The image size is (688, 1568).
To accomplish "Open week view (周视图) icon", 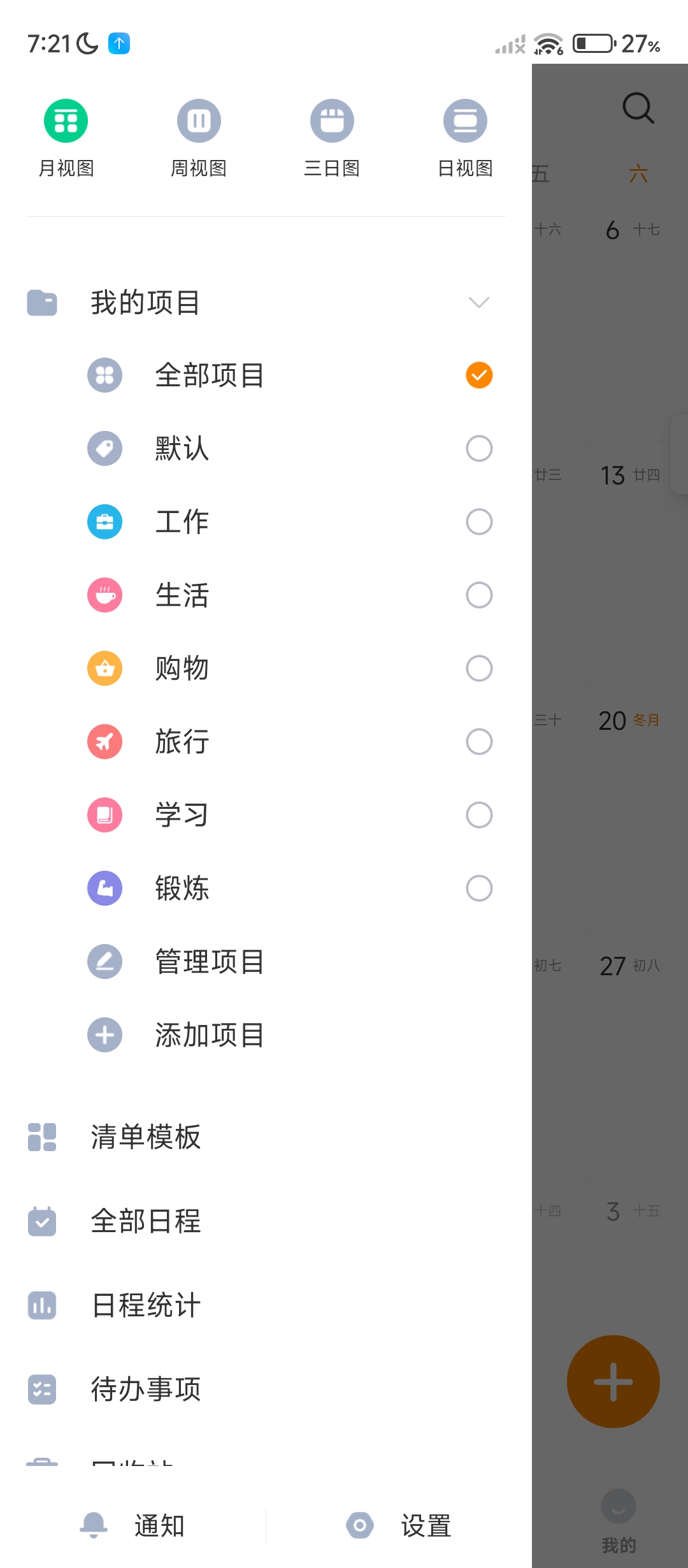I will 199,121.
